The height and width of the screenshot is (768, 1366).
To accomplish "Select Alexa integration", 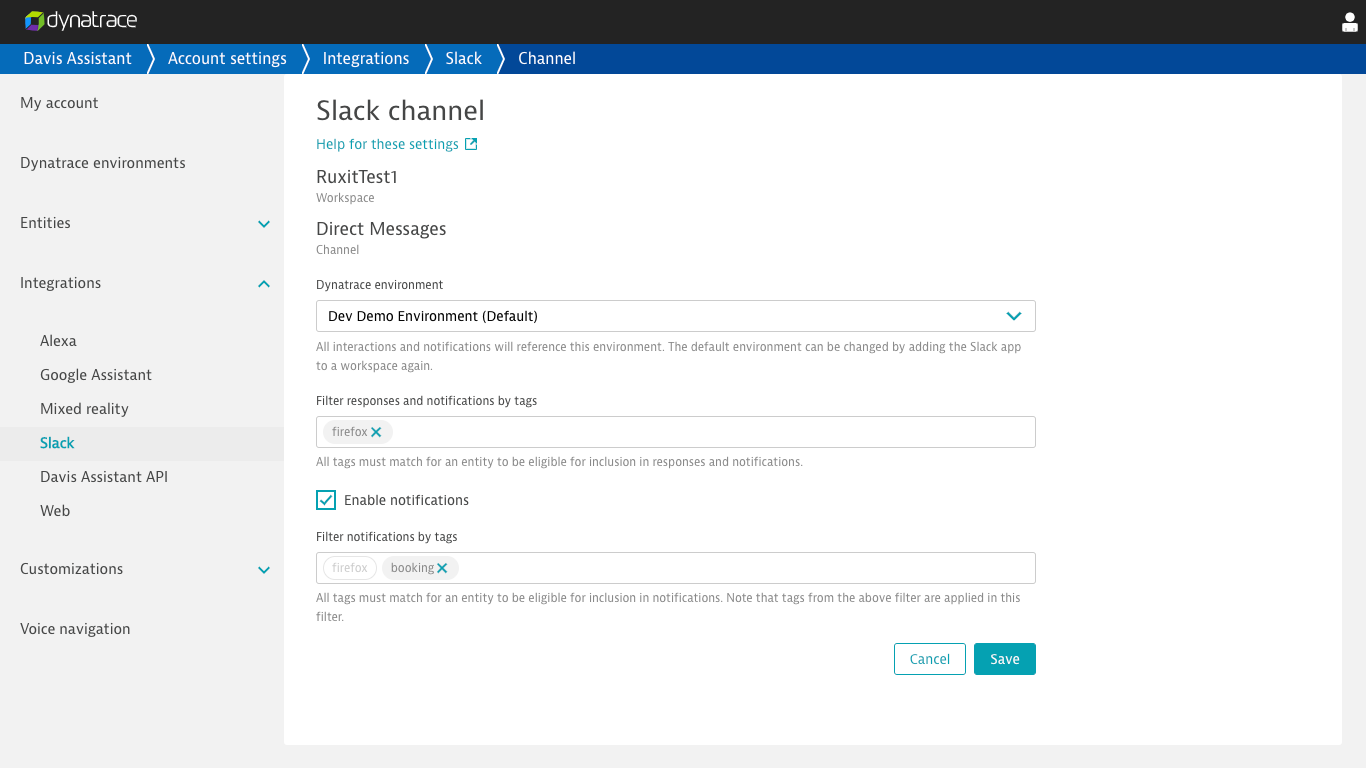I will pyautogui.click(x=58, y=341).
